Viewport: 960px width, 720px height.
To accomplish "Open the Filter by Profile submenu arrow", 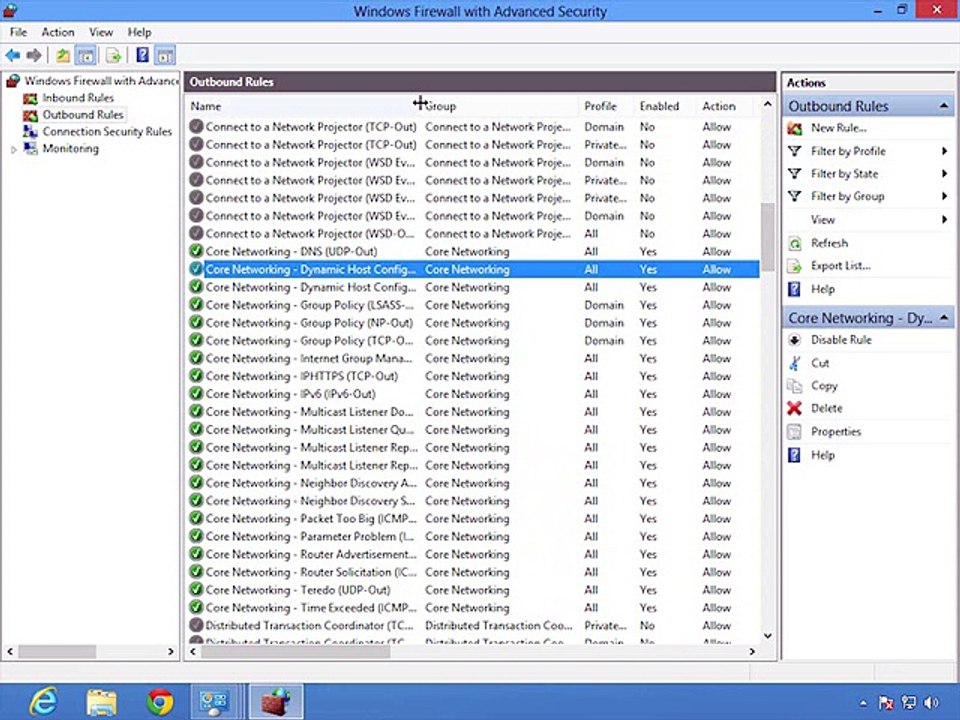I will click(945, 151).
